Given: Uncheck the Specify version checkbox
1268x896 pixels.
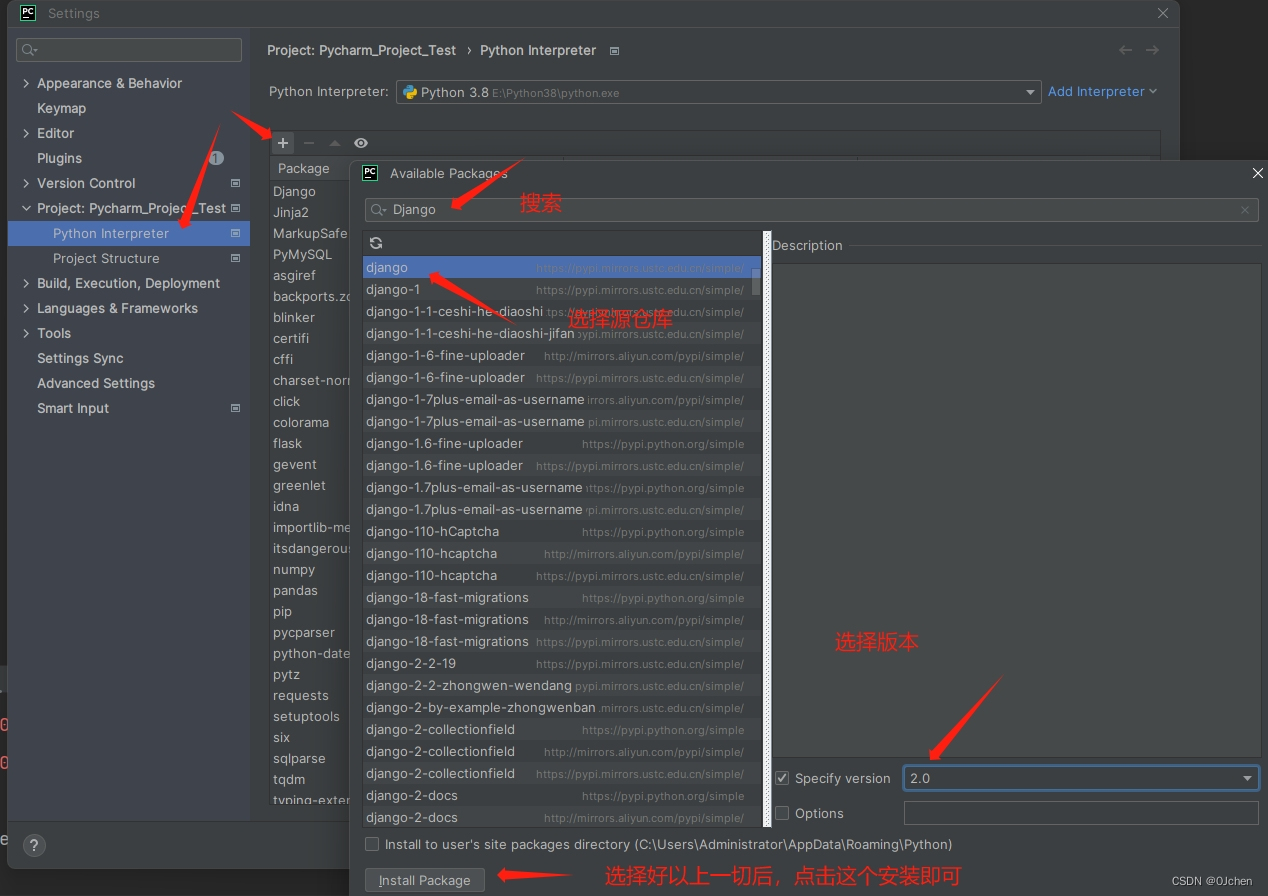Looking at the screenshot, I should pyautogui.click(x=782, y=778).
